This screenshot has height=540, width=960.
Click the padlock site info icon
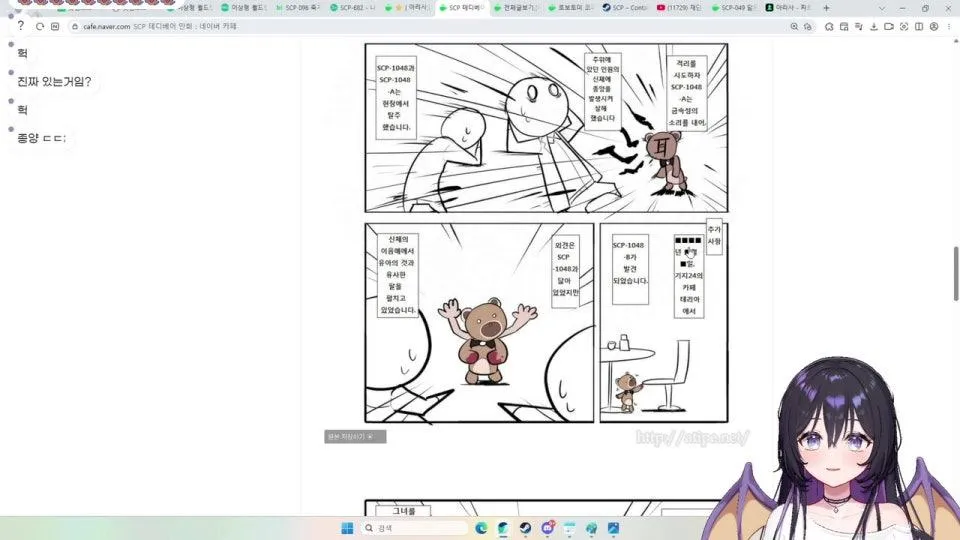[75, 26]
